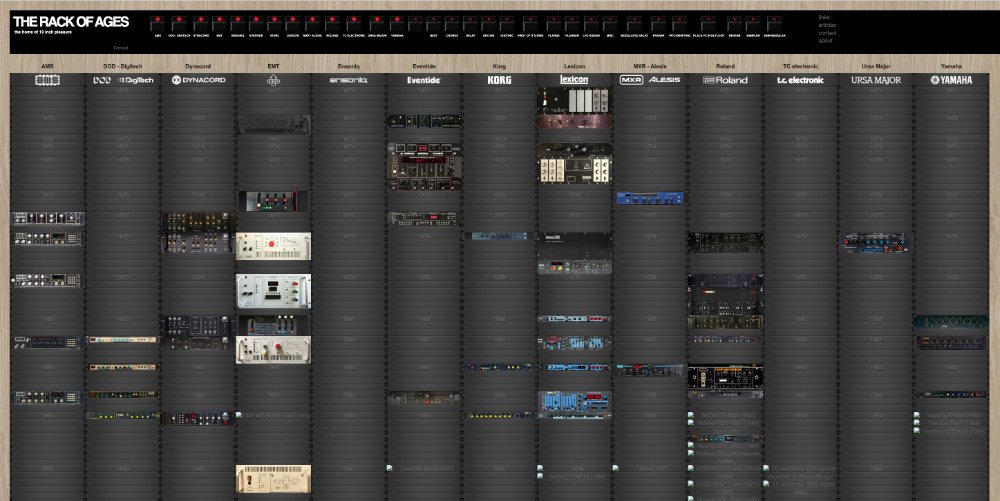Toggle the DOD-Digitech filter switch
The width and height of the screenshot is (1000, 501).
pos(179,24)
